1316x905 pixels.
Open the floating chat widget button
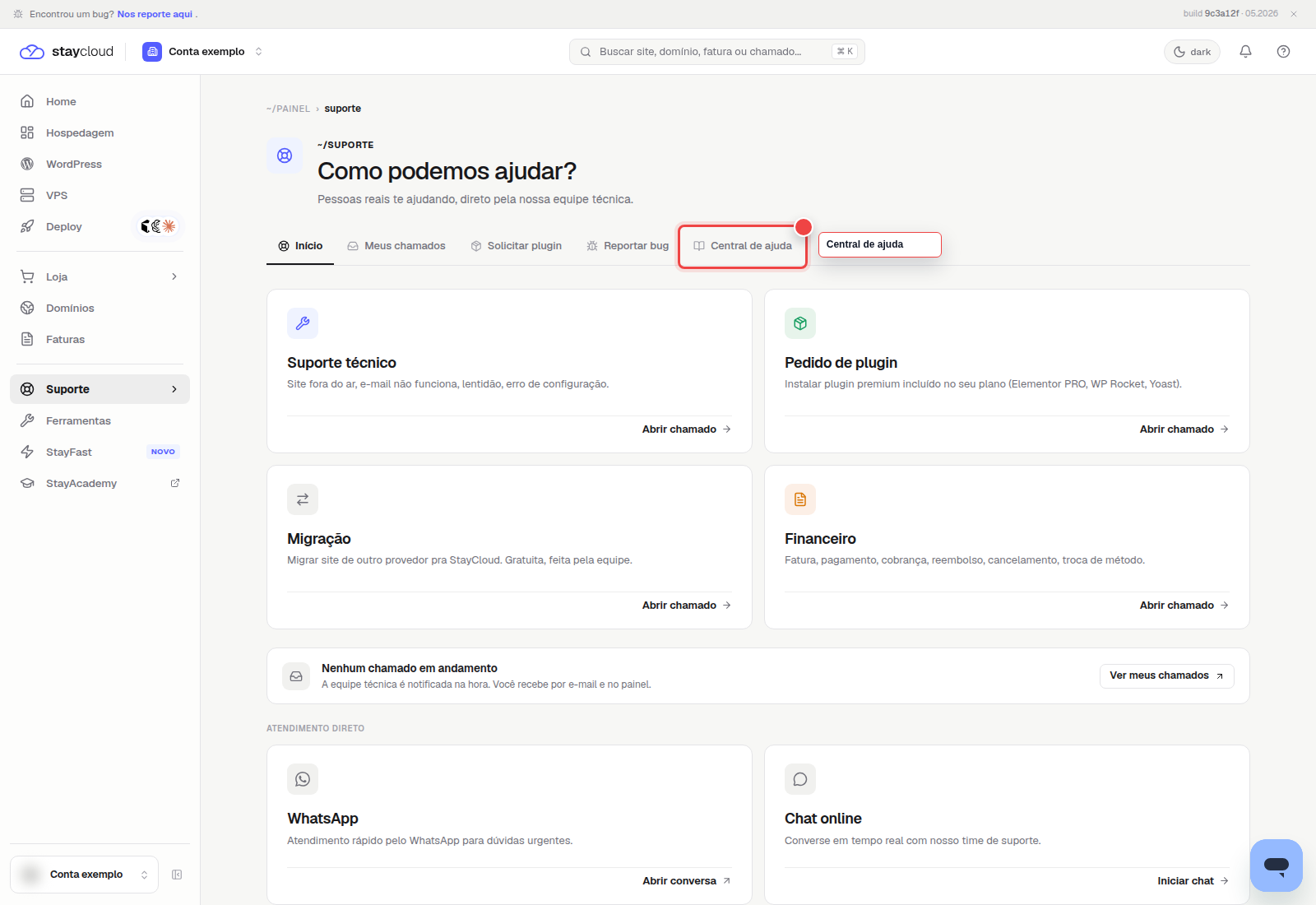1277,866
